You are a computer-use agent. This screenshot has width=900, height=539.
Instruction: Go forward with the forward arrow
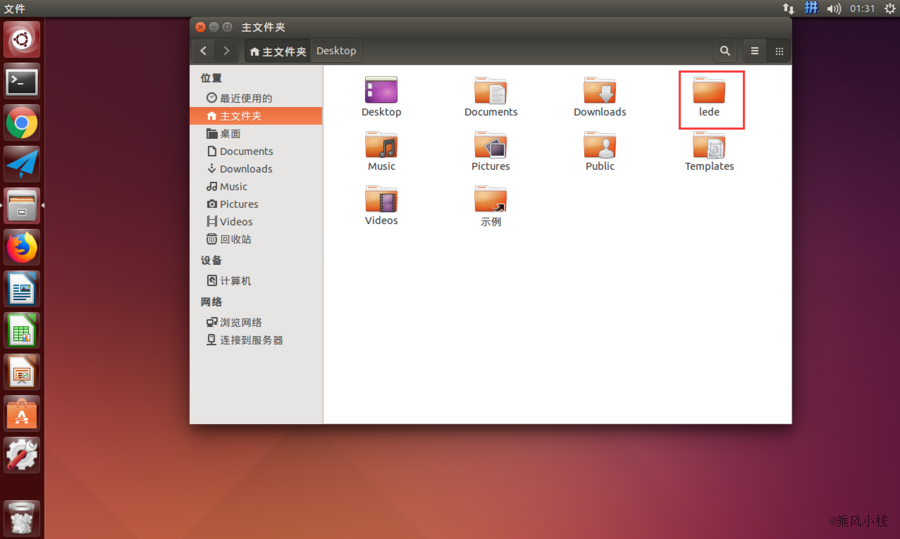tap(226, 51)
